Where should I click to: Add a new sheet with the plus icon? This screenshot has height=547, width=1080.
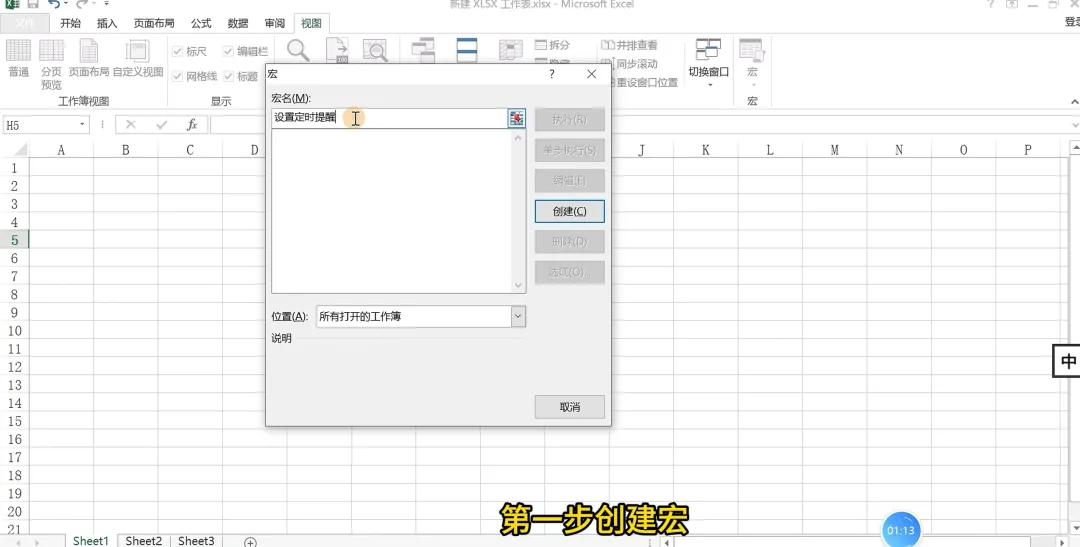coord(250,542)
